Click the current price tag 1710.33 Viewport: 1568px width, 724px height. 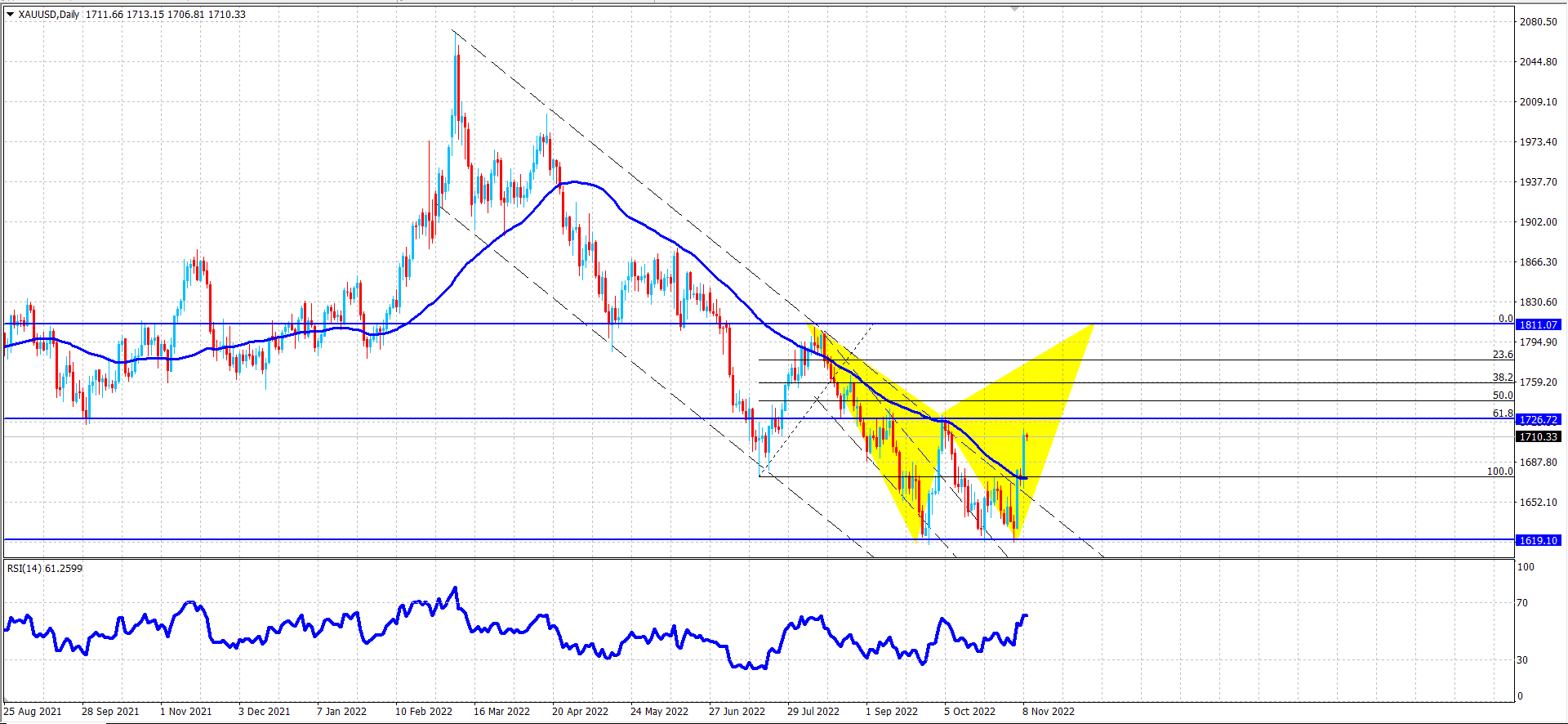tap(1539, 436)
